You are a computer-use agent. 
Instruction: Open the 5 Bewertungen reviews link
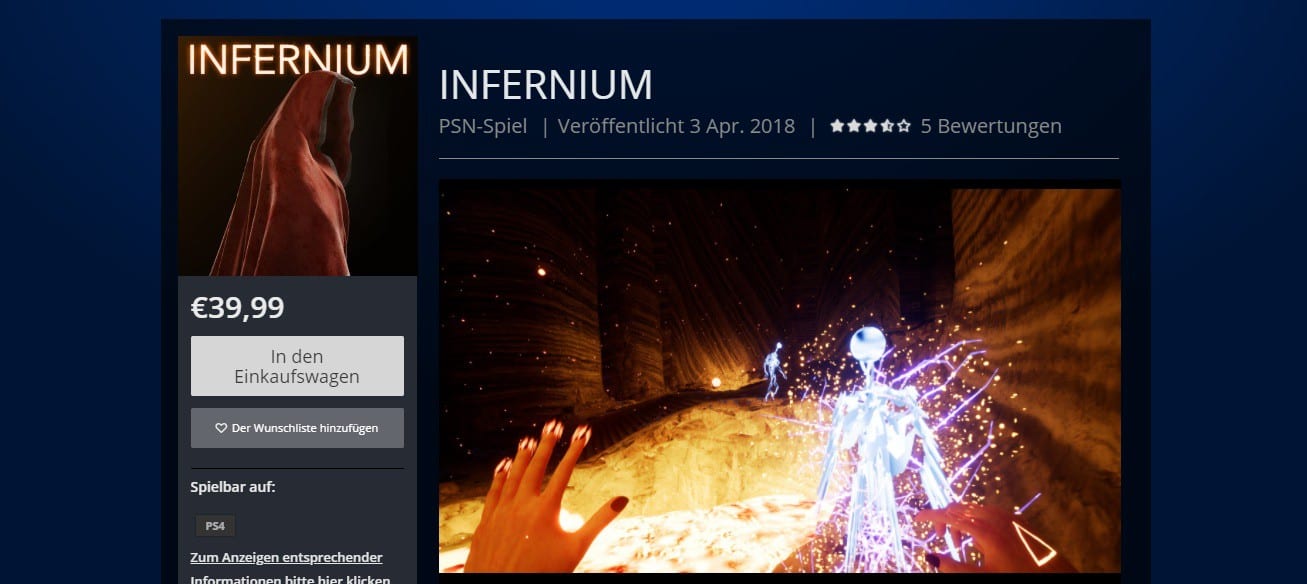991,126
